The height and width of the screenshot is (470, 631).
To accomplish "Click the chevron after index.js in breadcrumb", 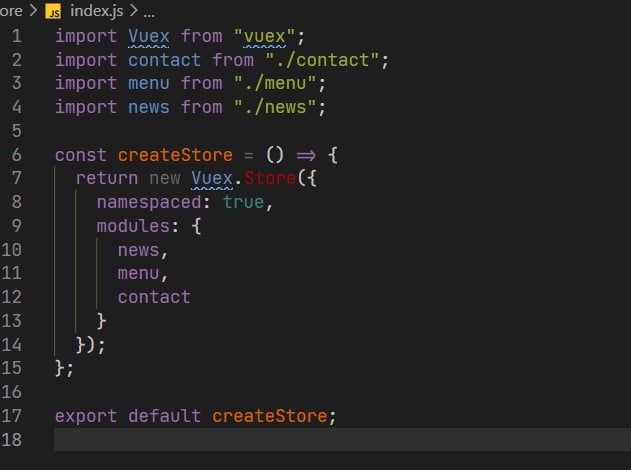I will 134,10.
